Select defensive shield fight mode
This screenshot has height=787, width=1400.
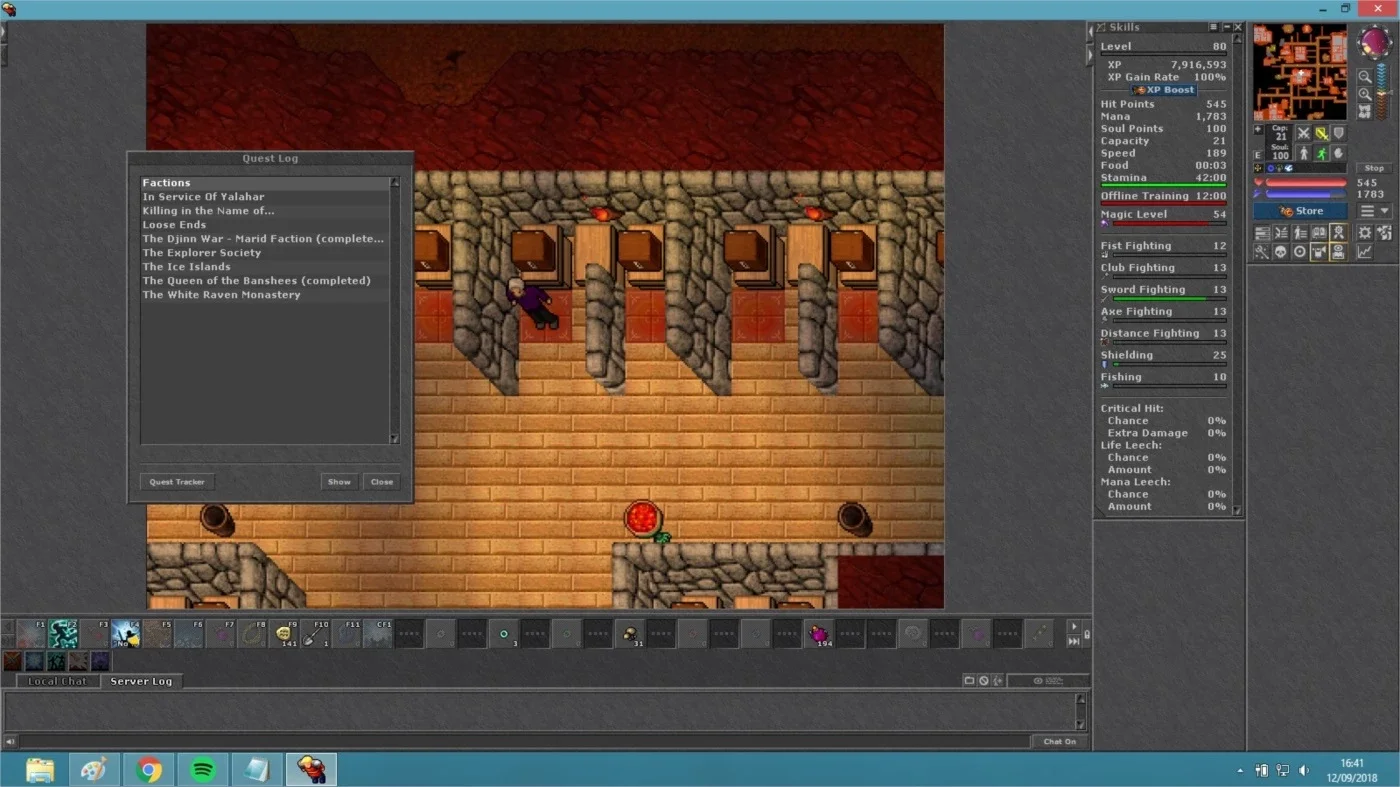tap(1339, 133)
